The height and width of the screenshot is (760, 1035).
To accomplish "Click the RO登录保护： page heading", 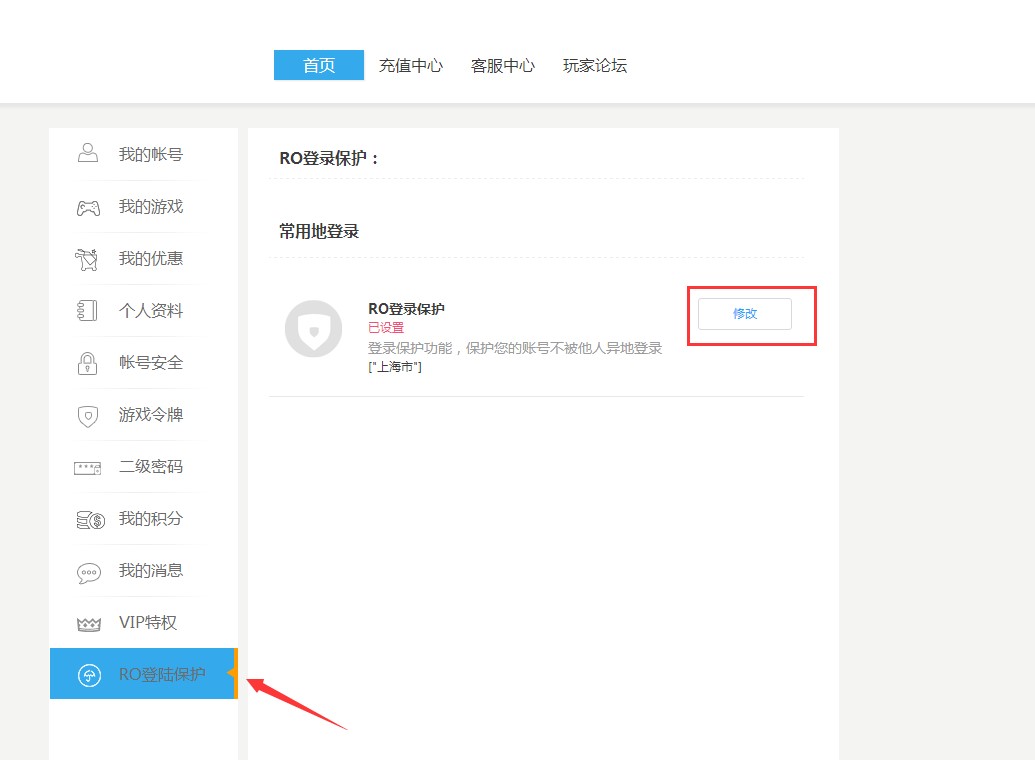I will pyautogui.click(x=329, y=158).
